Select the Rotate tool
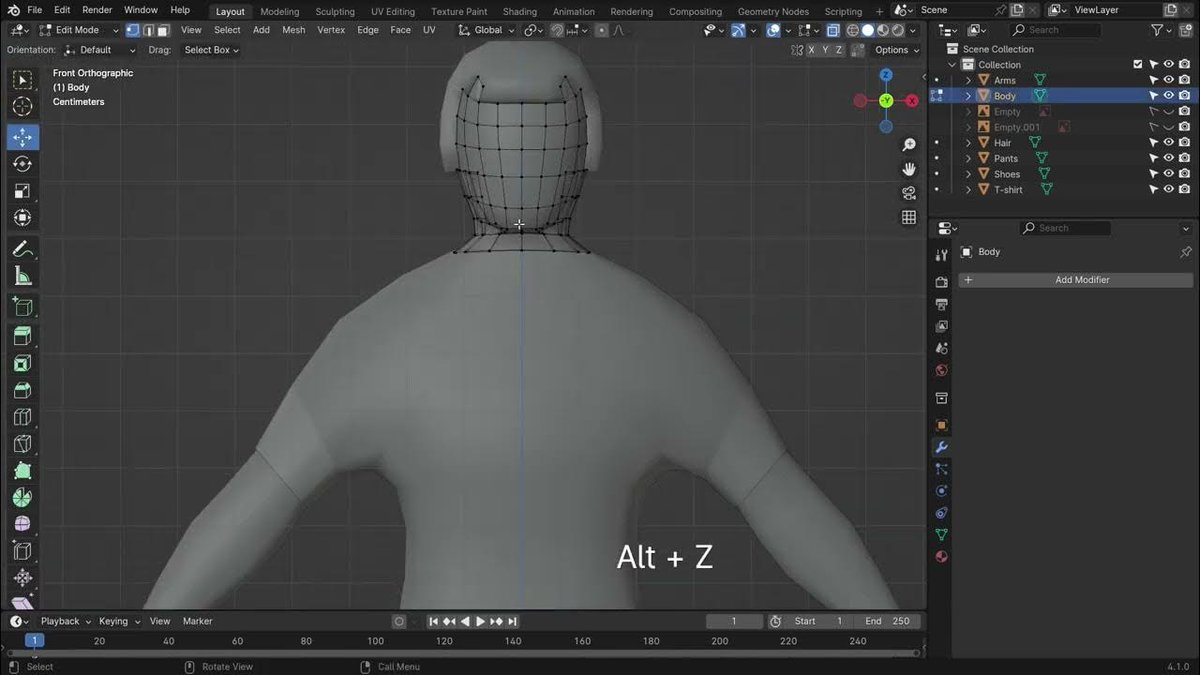This screenshot has width=1200, height=675. coord(22,163)
